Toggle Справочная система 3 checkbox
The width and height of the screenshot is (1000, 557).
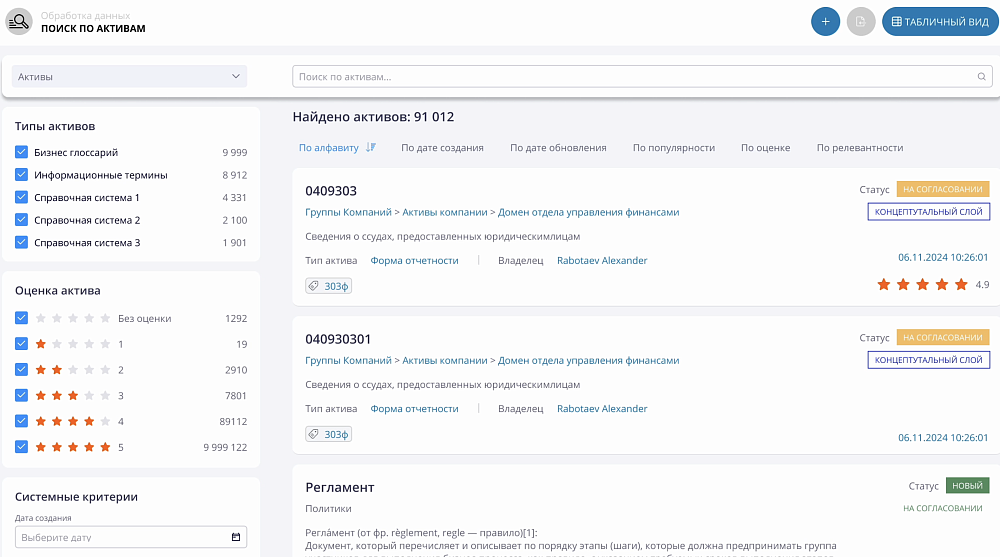click(x=21, y=242)
